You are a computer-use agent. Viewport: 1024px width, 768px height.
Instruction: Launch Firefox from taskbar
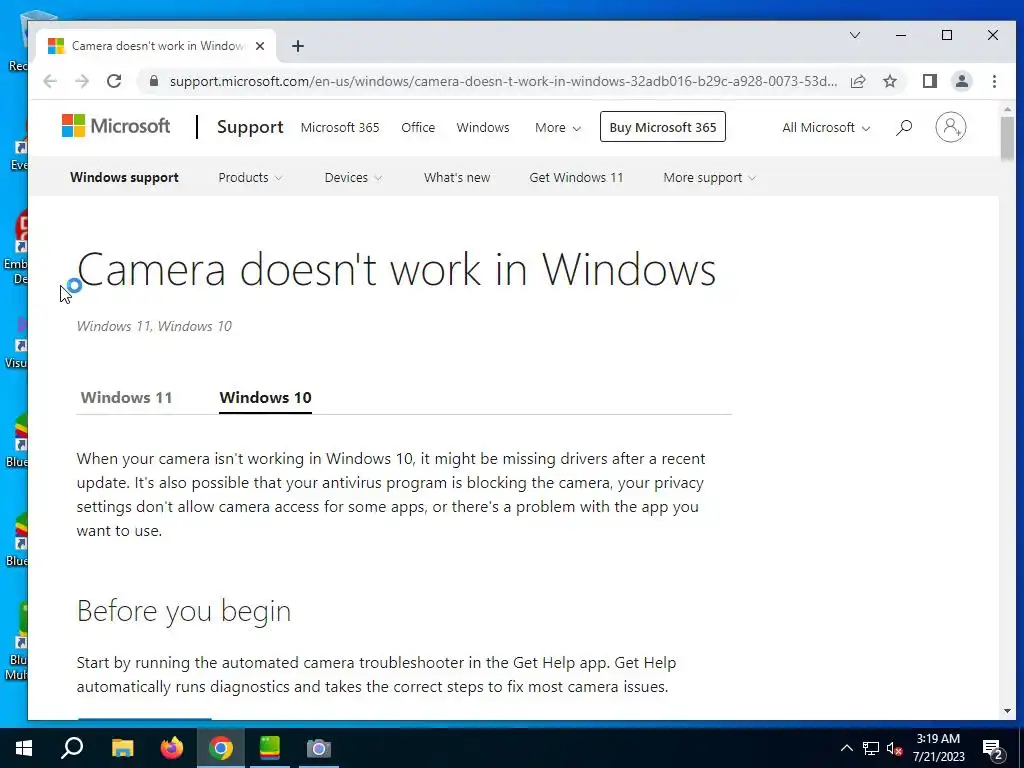coord(172,748)
